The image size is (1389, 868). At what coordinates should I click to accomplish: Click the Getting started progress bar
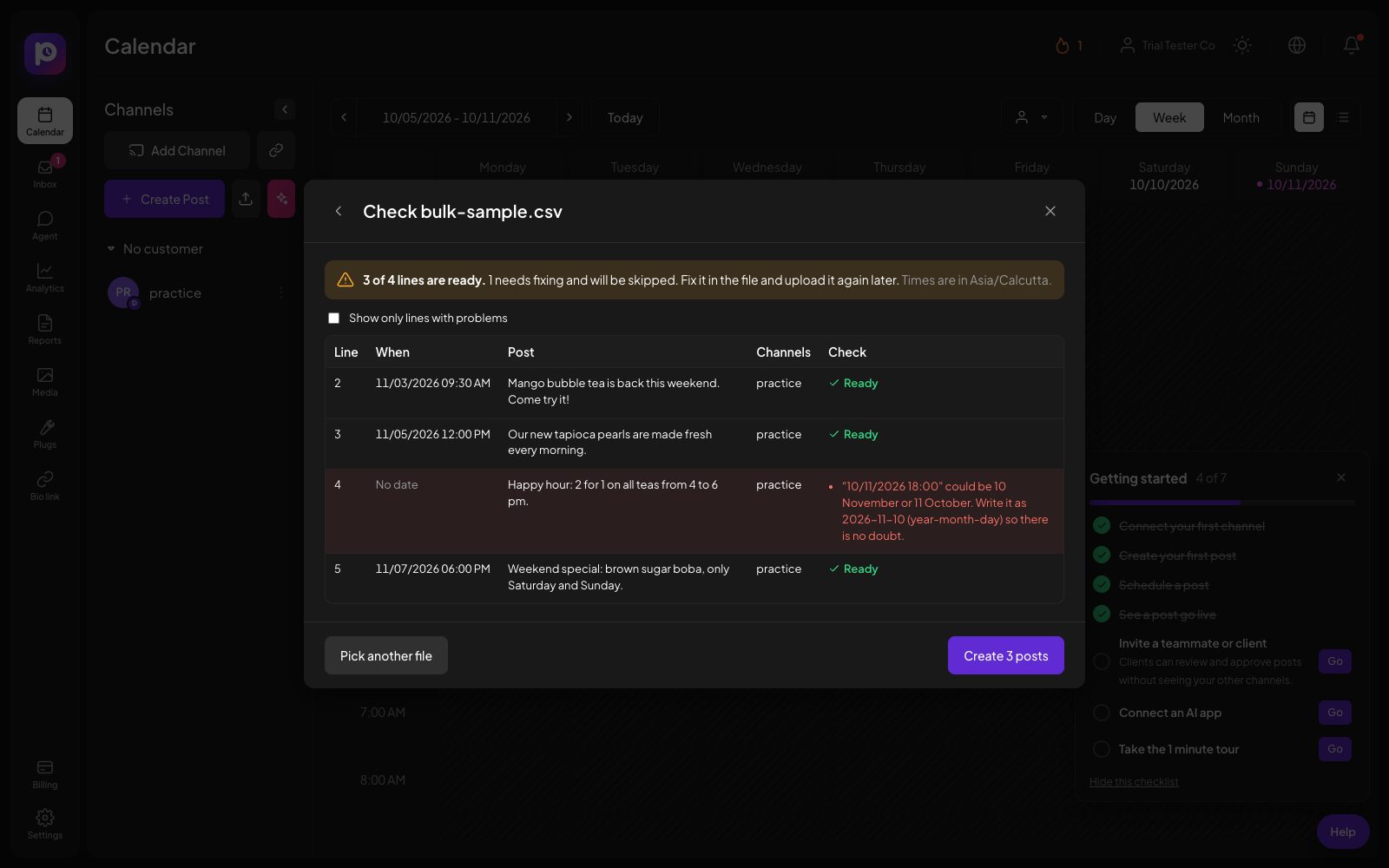click(x=1222, y=503)
